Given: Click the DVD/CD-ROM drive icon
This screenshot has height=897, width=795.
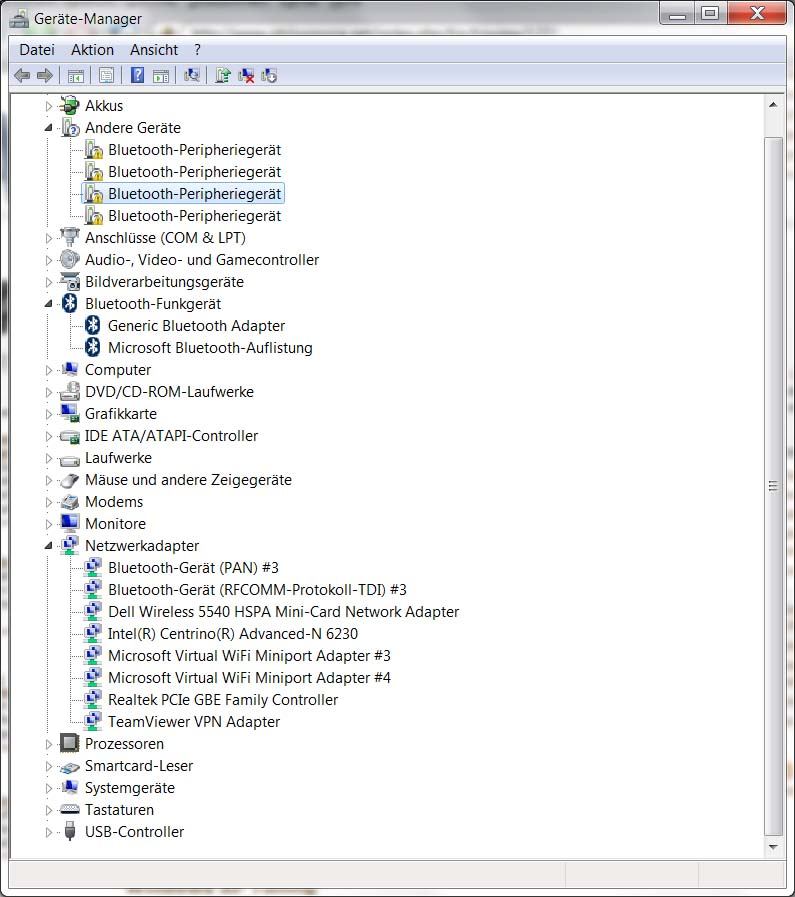Looking at the screenshot, I should coord(70,391).
